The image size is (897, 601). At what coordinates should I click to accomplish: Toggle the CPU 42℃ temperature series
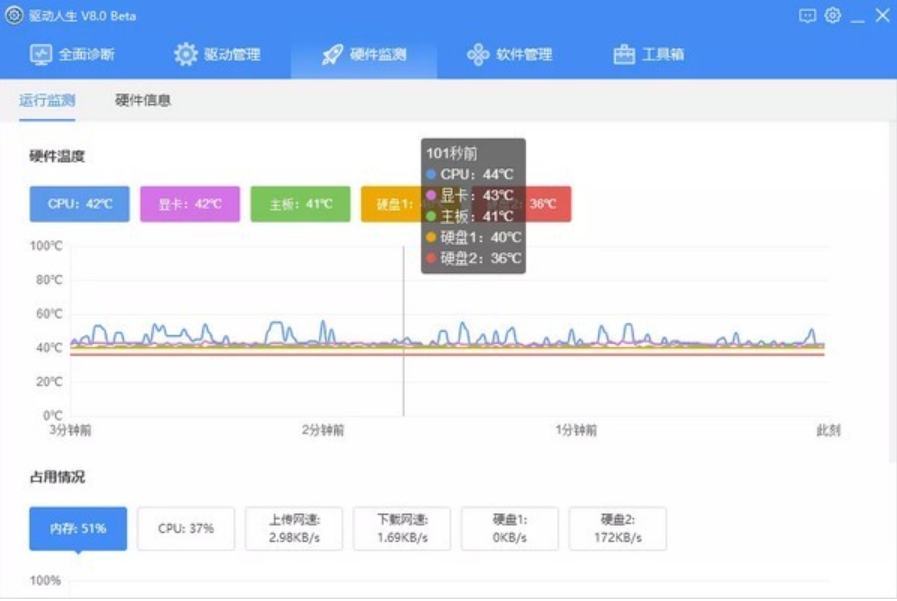[79, 204]
